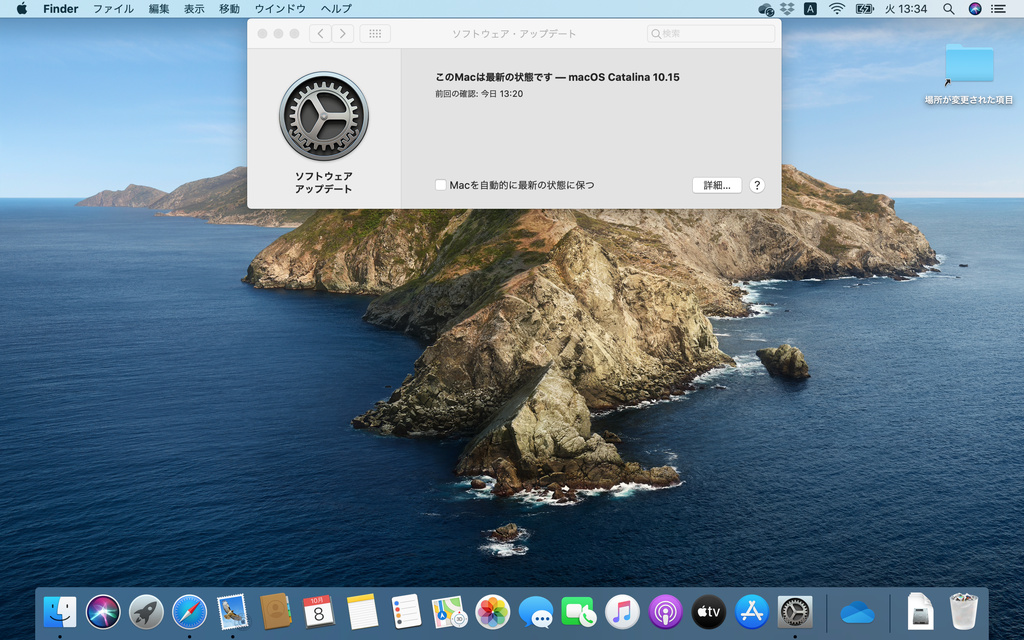The width and height of the screenshot is (1024, 640).
Task: Open Safari from the Dock
Action: [190, 611]
